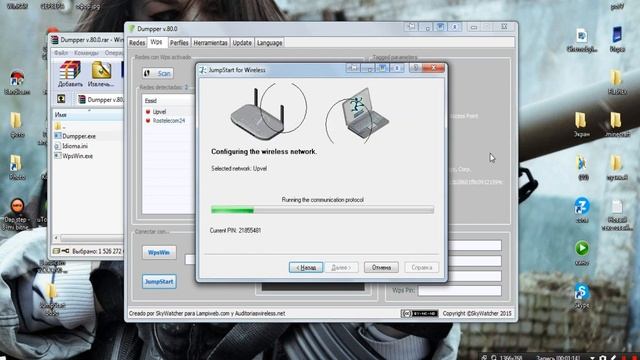Viewport: 640px width, 360px height.
Task: Click the Имя column header in WinRAR
Action: 87,115
